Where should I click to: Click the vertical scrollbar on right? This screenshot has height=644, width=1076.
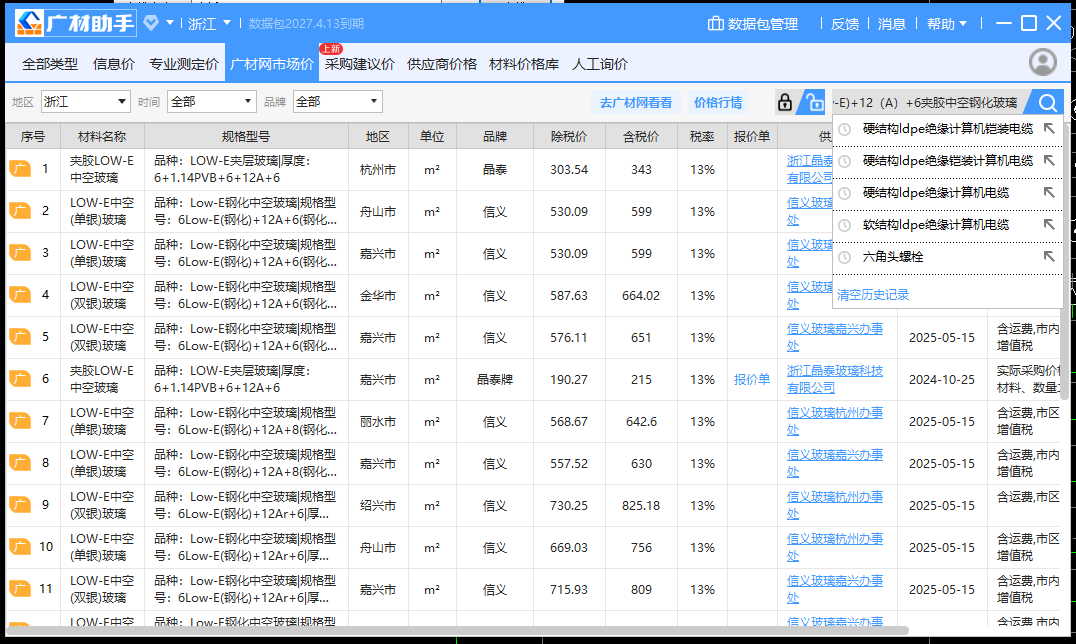tap(1065, 261)
